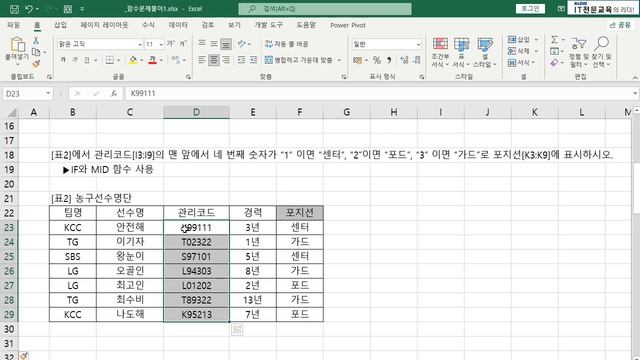Click the Increase Indent icon
This screenshot has height=360, width=640.
click(253, 60)
